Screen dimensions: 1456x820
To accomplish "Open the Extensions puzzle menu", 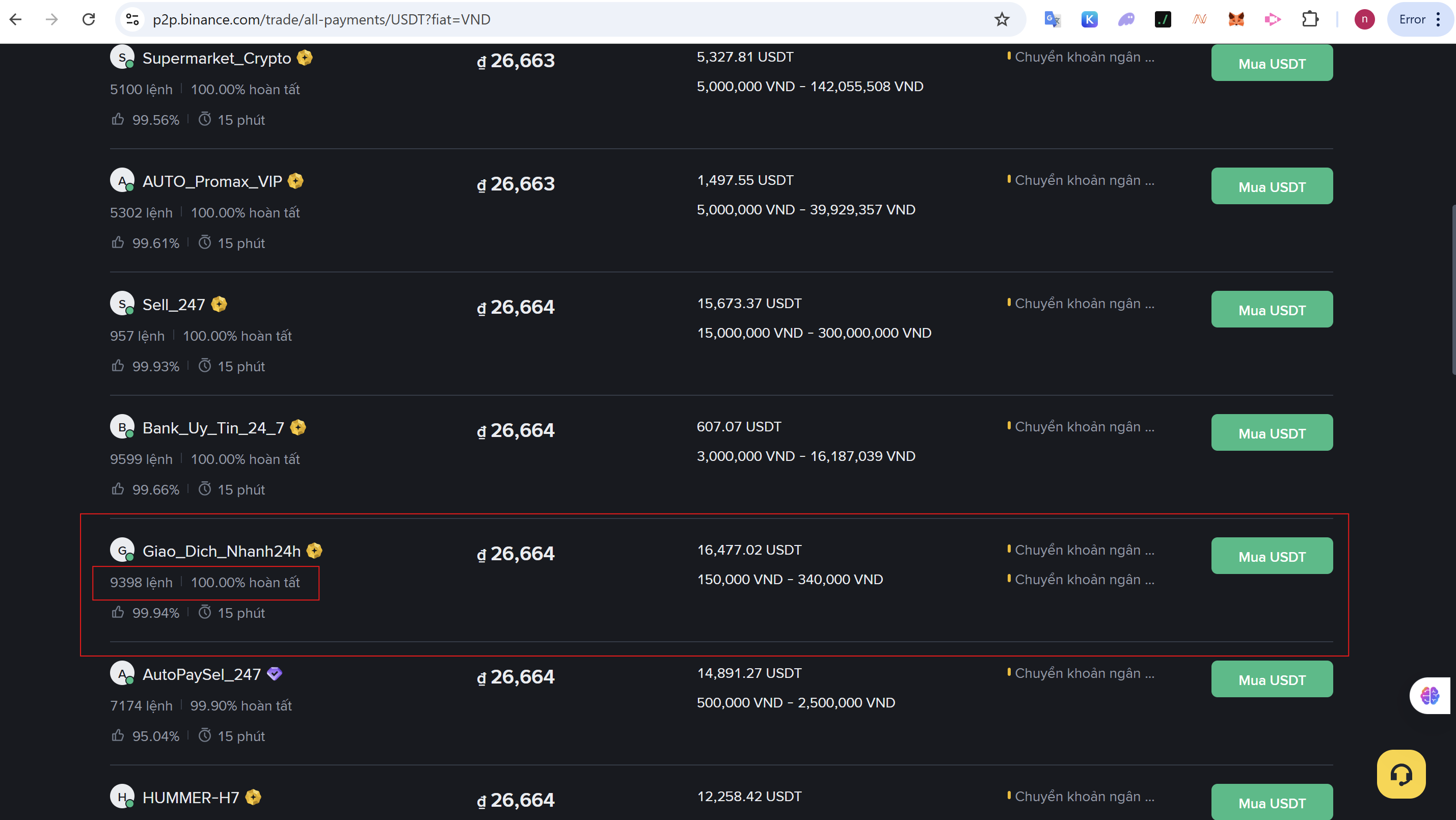I will tap(1310, 19).
